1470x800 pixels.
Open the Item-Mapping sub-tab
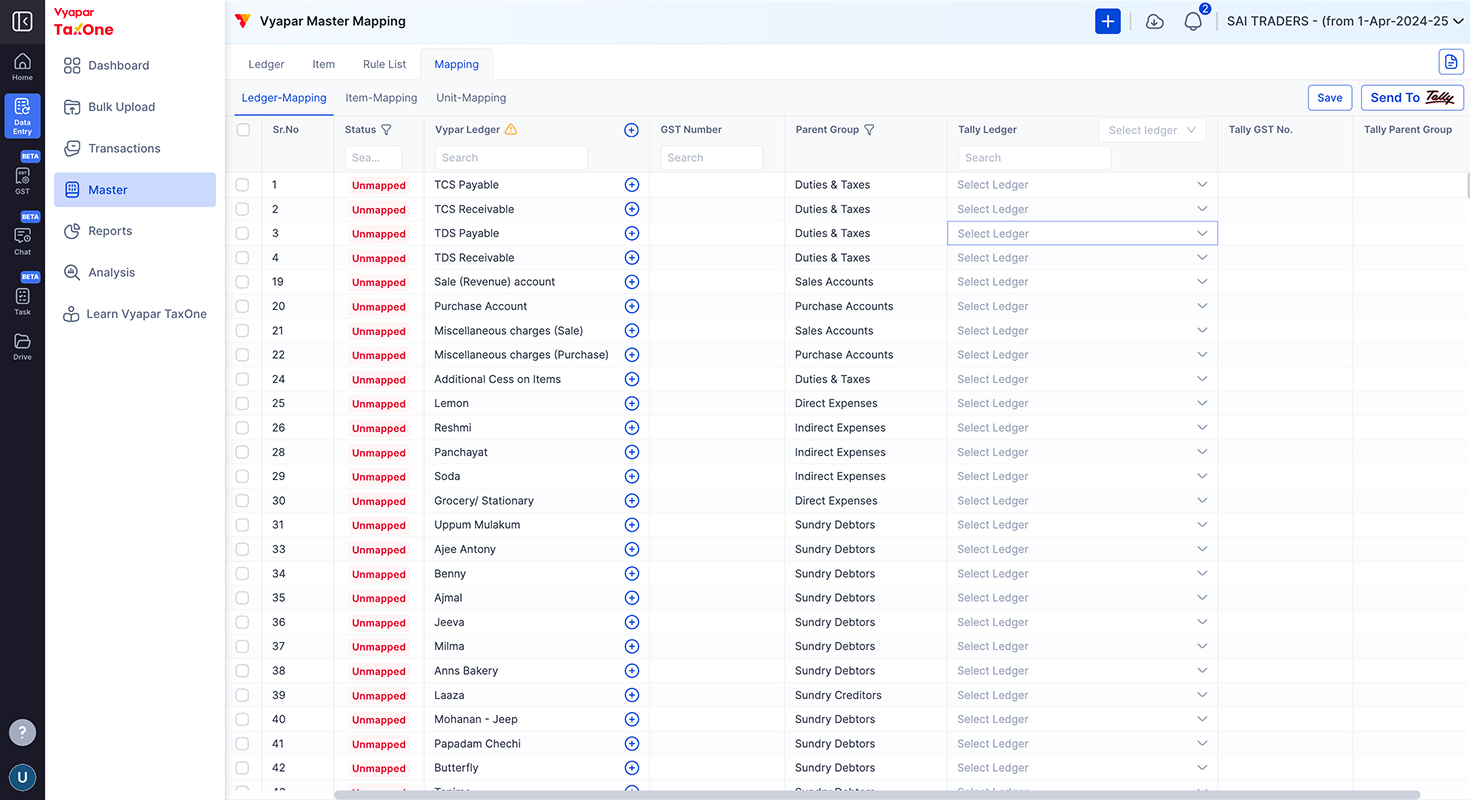(x=381, y=98)
